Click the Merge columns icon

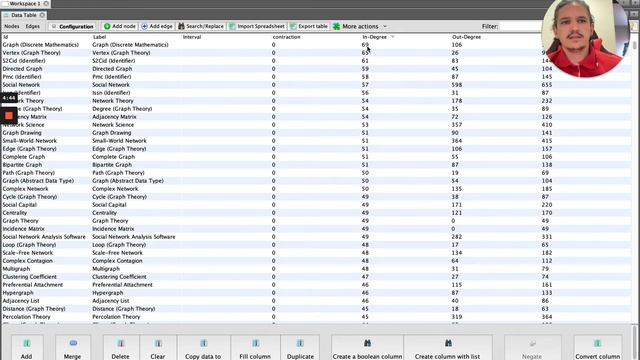pyautogui.click(x=73, y=343)
